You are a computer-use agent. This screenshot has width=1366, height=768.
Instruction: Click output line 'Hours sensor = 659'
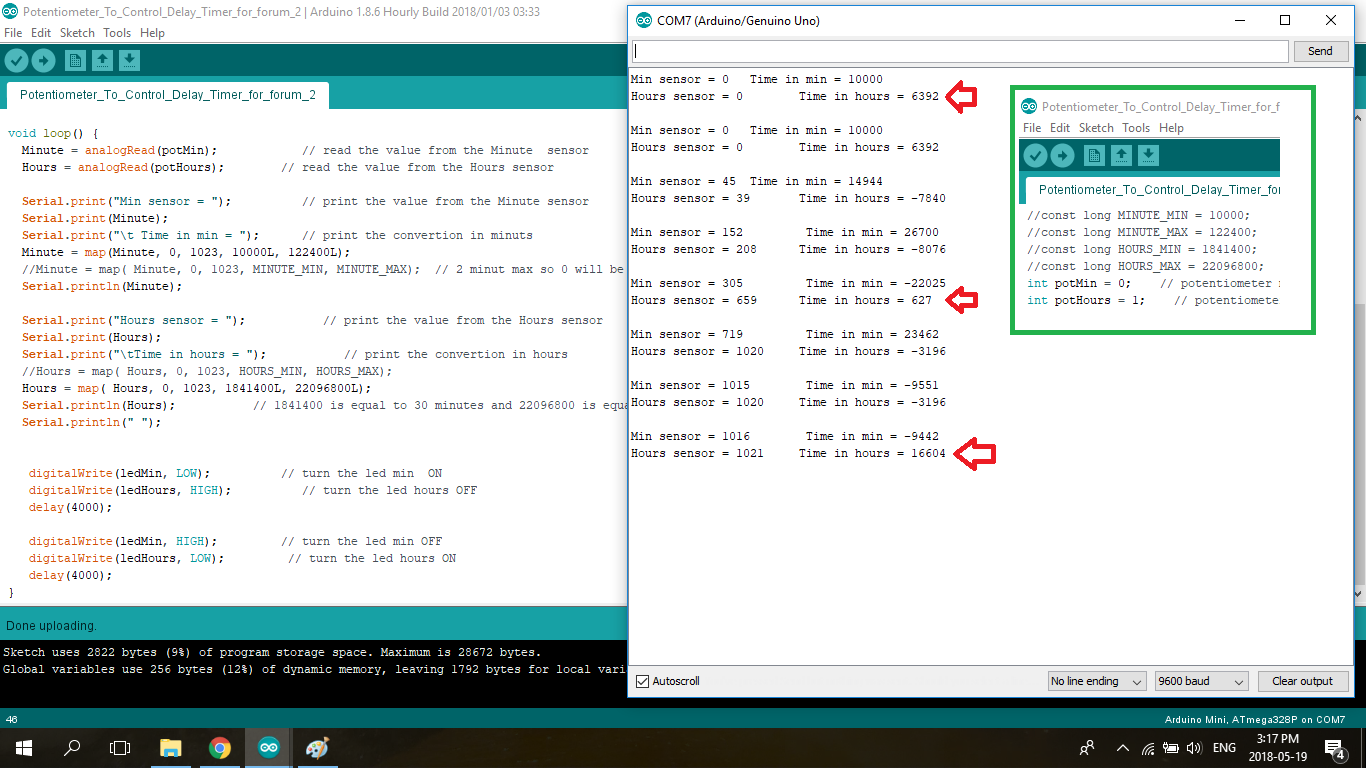pyautogui.click(x=694, y=300)
